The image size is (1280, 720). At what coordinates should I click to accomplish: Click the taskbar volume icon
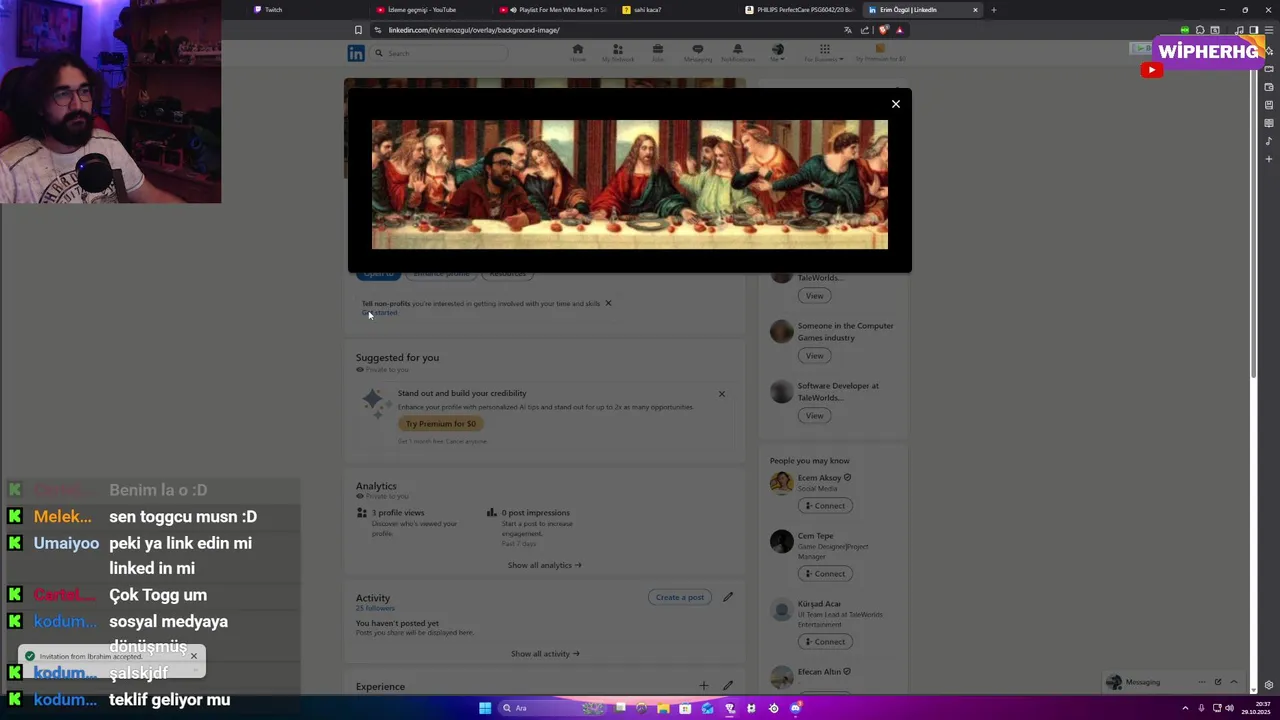point(1229,708)
